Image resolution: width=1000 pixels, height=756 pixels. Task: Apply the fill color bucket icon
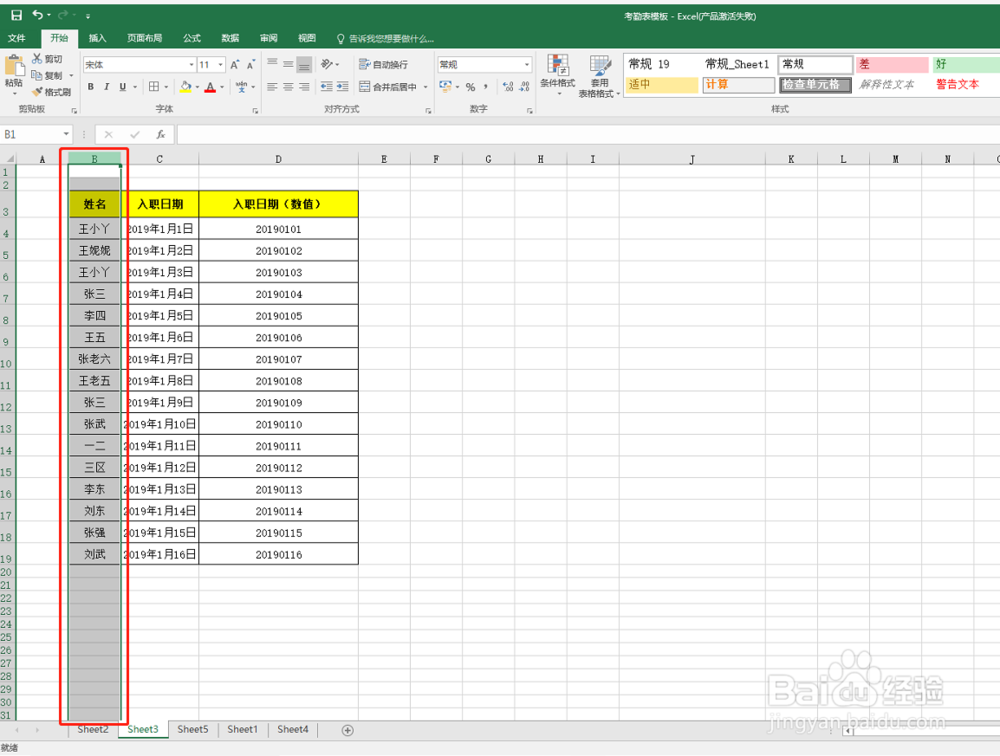[185, 86]
